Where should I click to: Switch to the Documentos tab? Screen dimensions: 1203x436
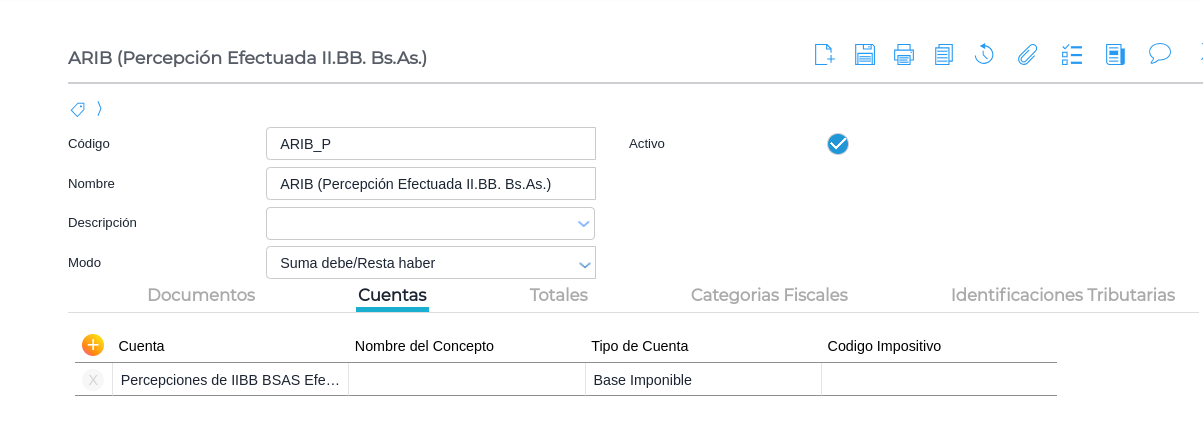click(x=201, y=295)
